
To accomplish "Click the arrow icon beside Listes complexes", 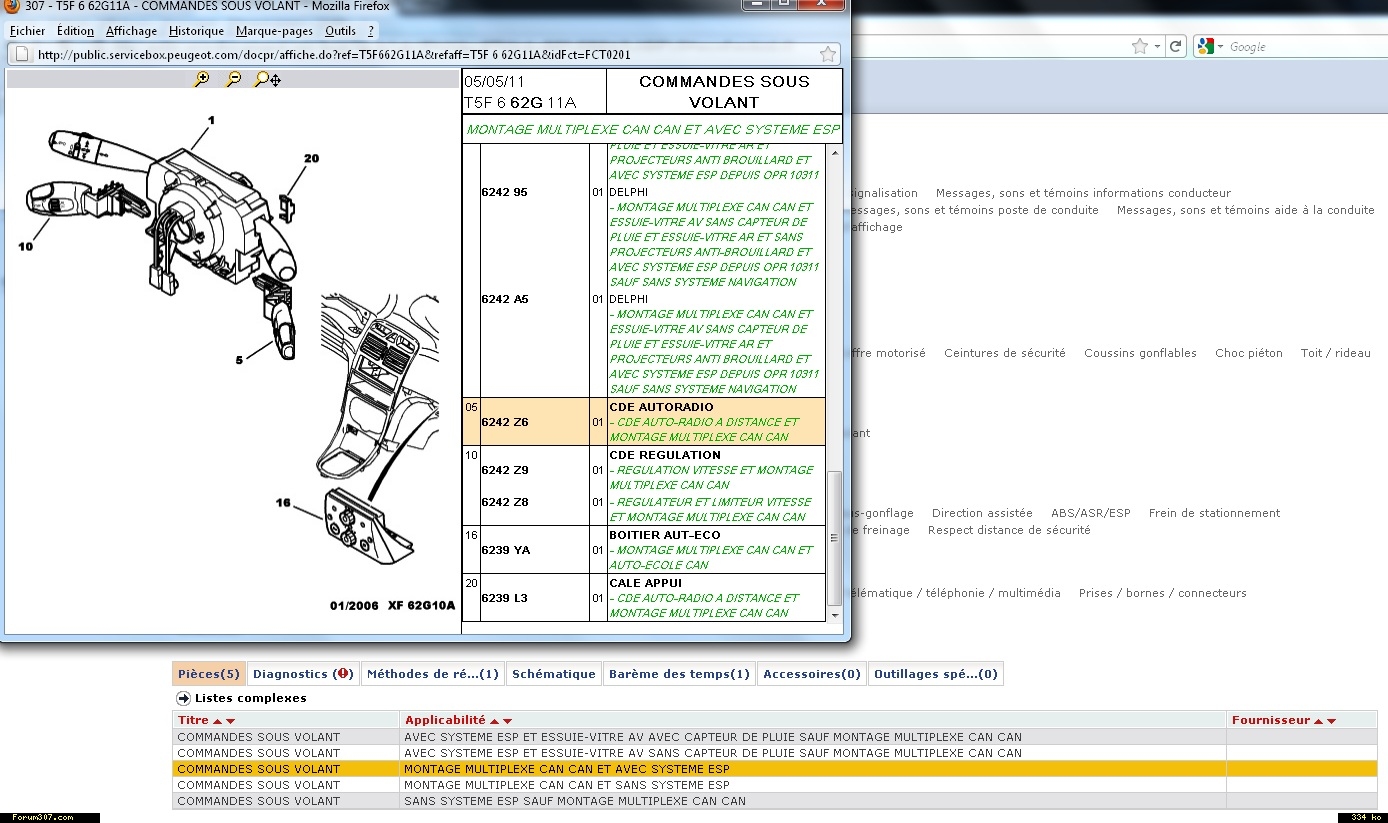I will [x=183, y=698].
